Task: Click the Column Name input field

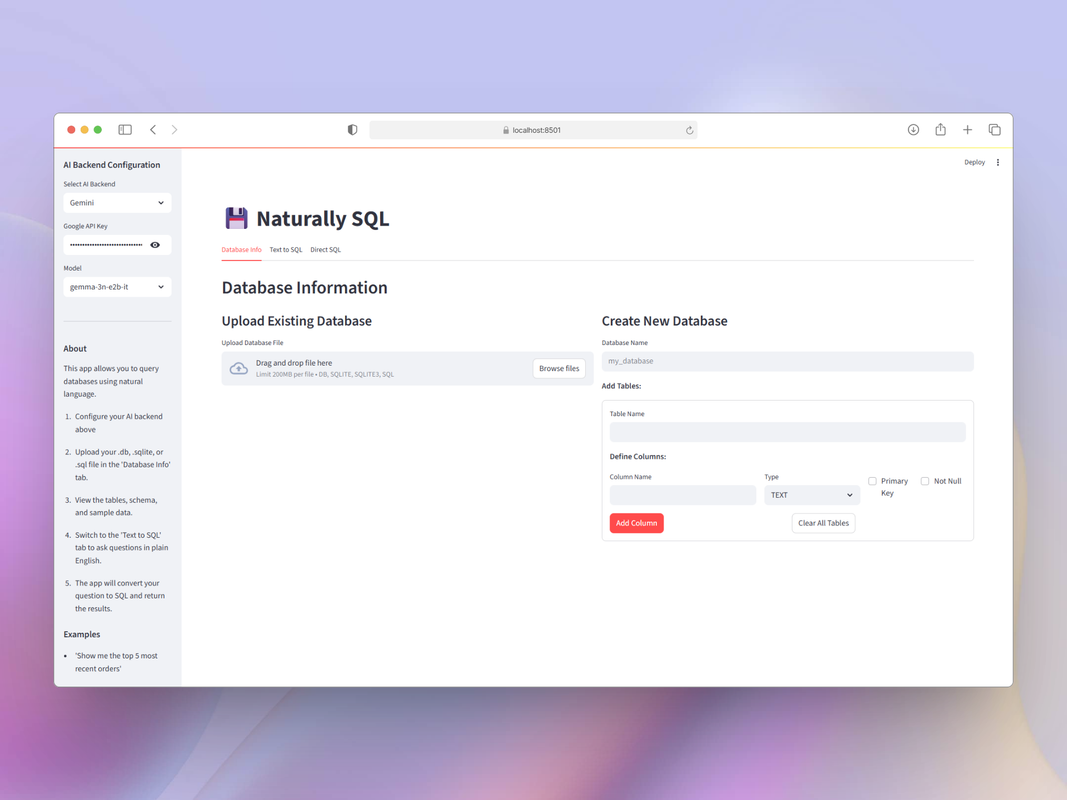Action: [683, 495]
